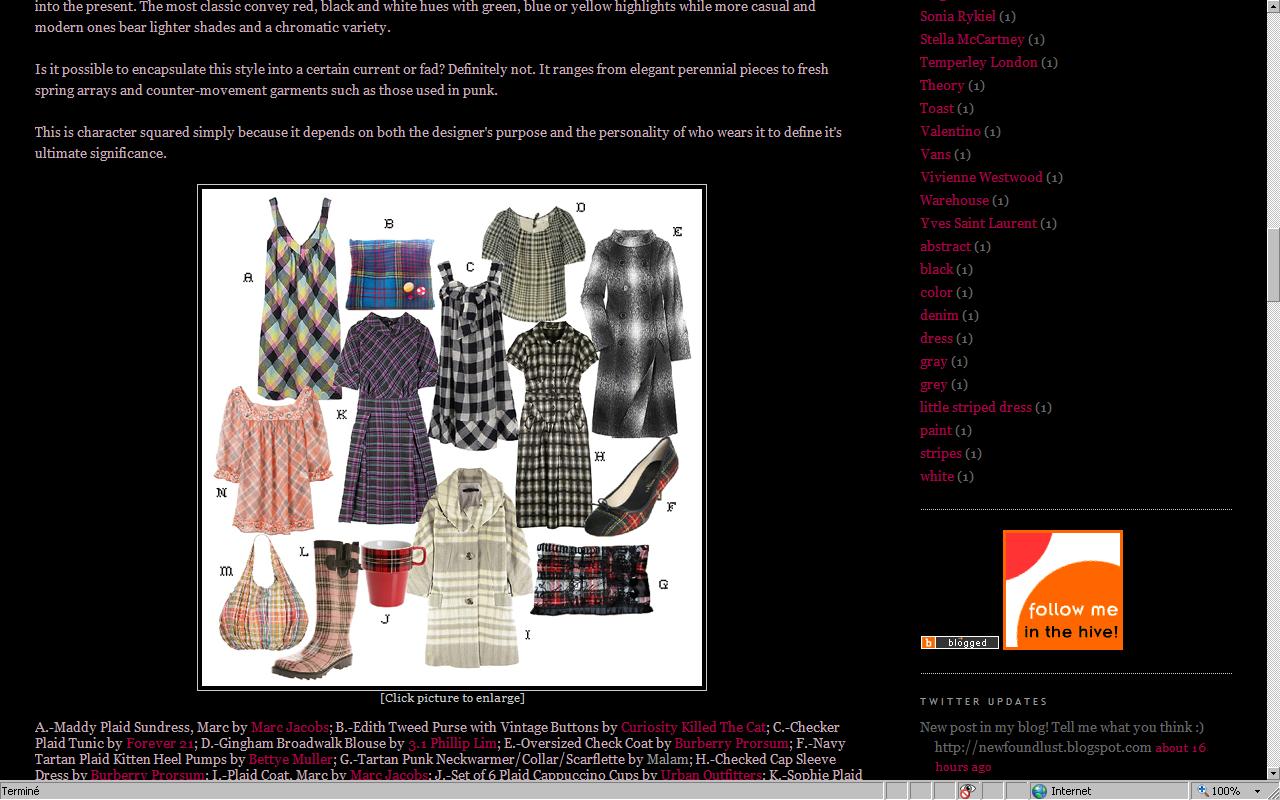This screenshot has width=1280, height=800.
Task: Open the zoom level dropdown arrow
Action: [x=1257, y=791]
